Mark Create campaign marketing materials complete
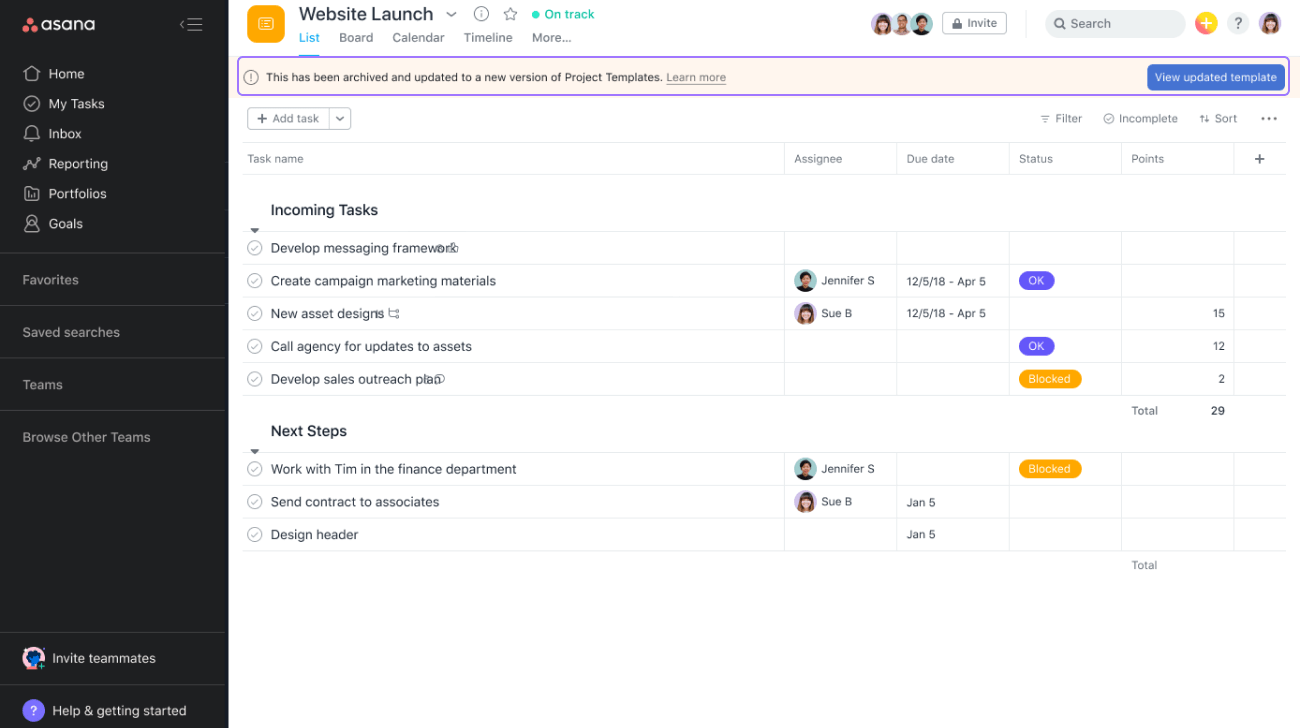Screen dimensions: 1300x728 click(x=255, y=281)
